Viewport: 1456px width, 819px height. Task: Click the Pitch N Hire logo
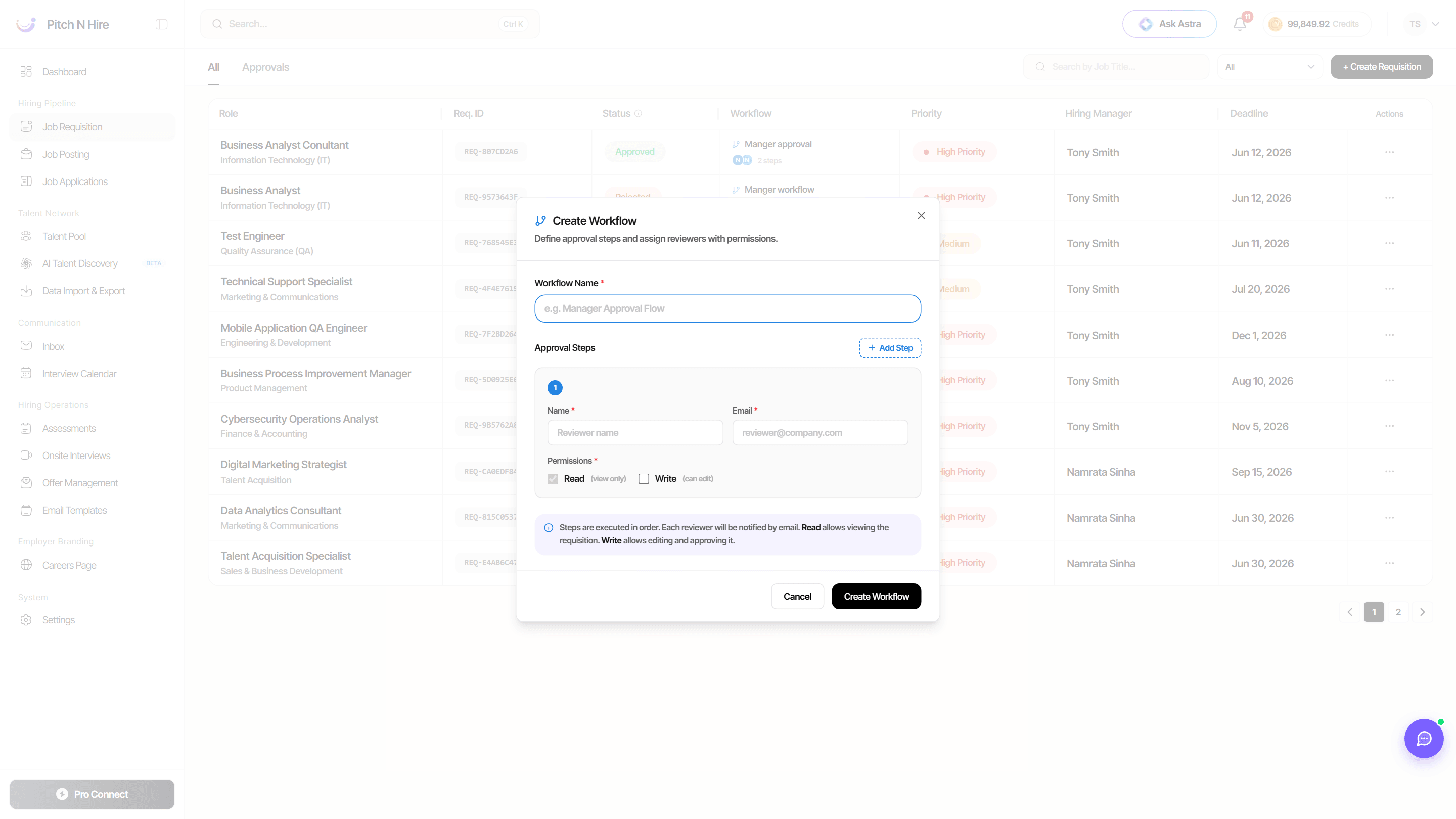click(26, 24)
